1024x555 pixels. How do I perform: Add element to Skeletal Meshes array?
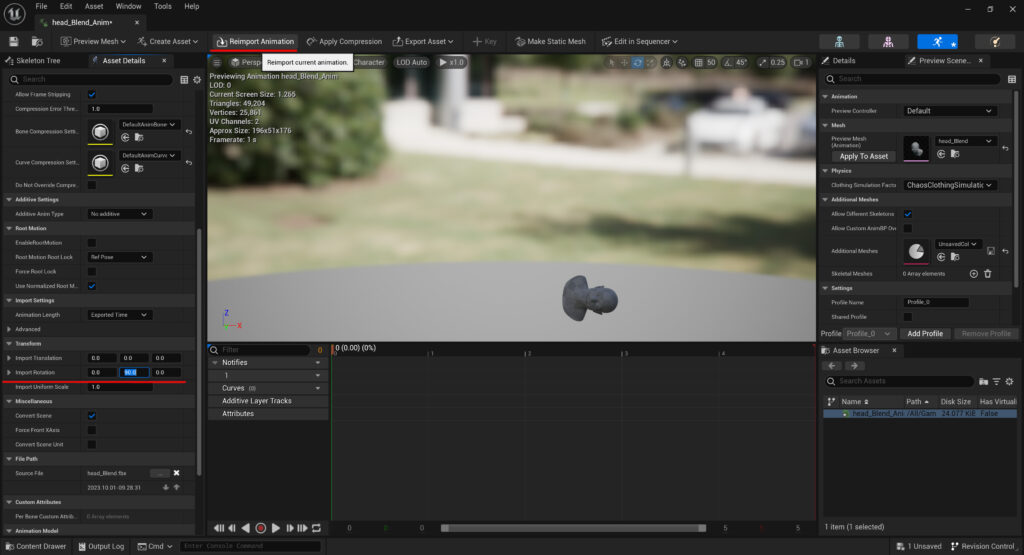(x=974, y=273)
